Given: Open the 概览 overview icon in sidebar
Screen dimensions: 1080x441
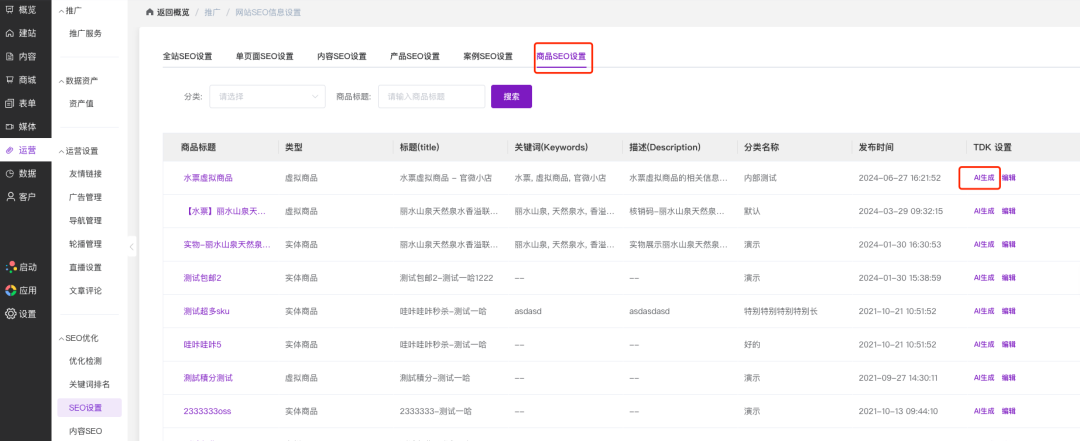Looking at the screenshot, I should coord(10,10).
